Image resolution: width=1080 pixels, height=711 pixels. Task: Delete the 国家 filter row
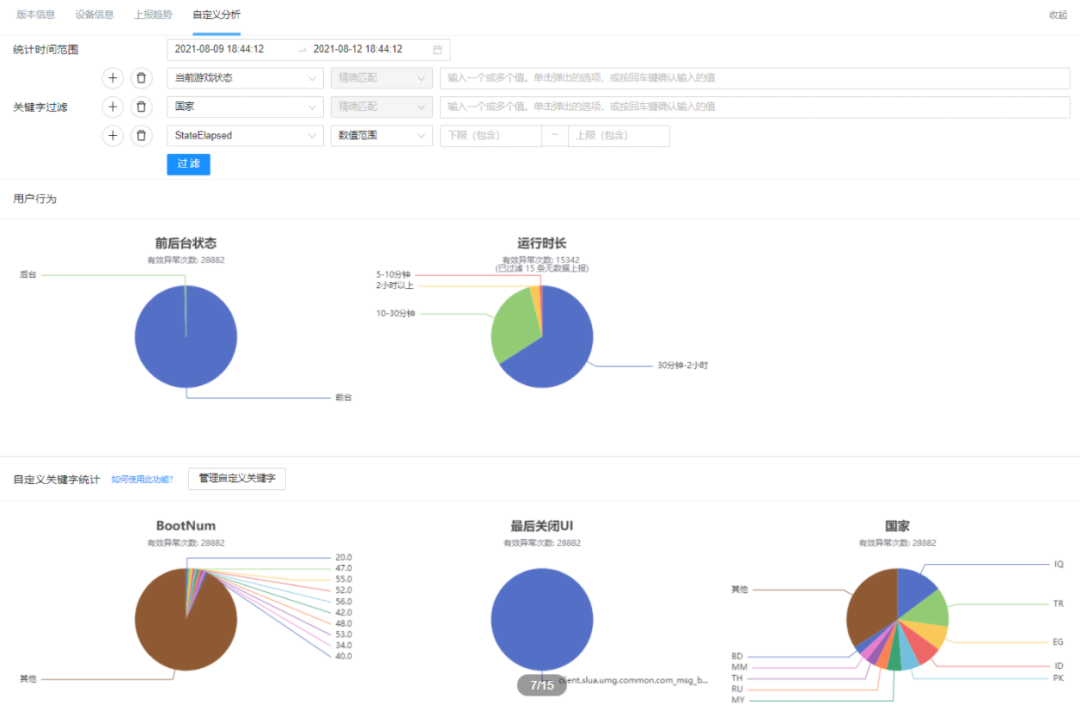point(141,107)
